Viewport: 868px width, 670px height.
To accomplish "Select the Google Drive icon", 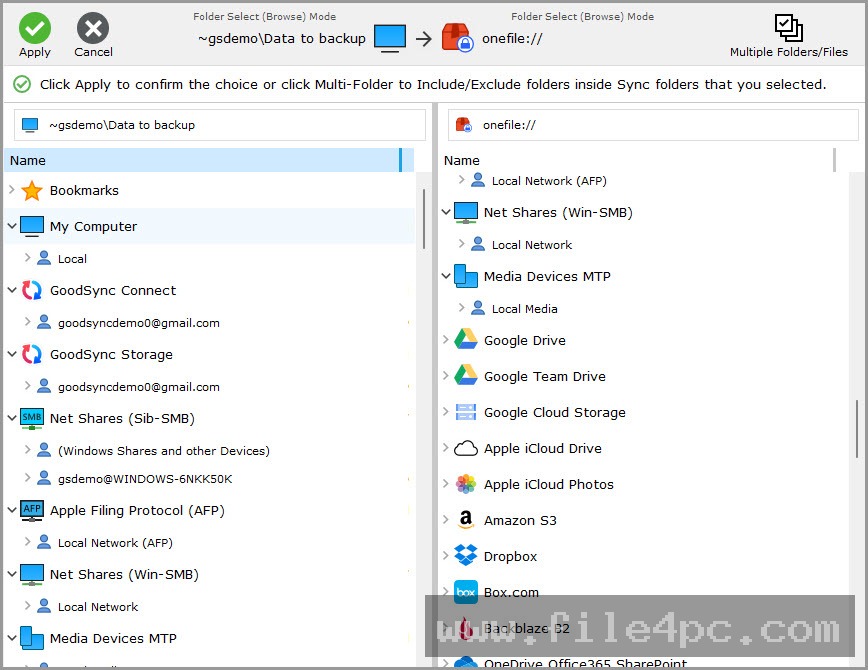I will (466, 340).
